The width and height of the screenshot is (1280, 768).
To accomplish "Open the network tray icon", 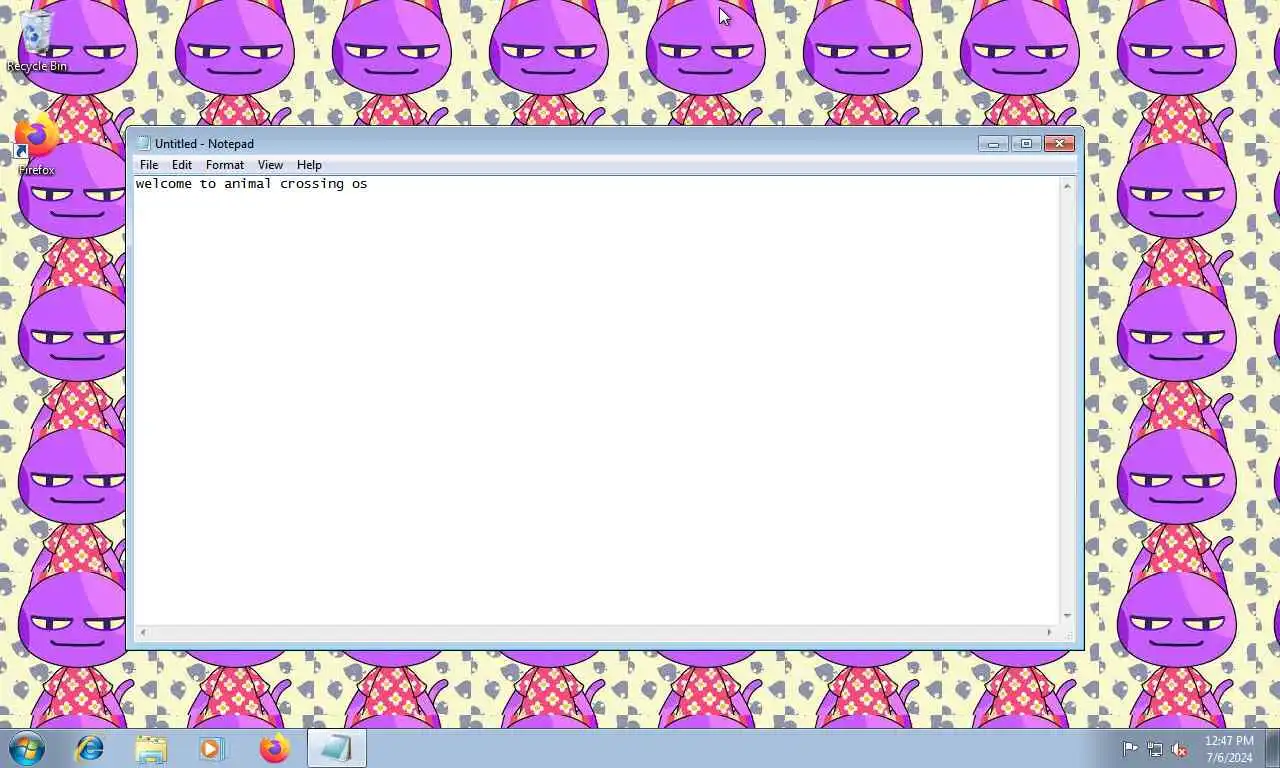I will click(1155, 748).
